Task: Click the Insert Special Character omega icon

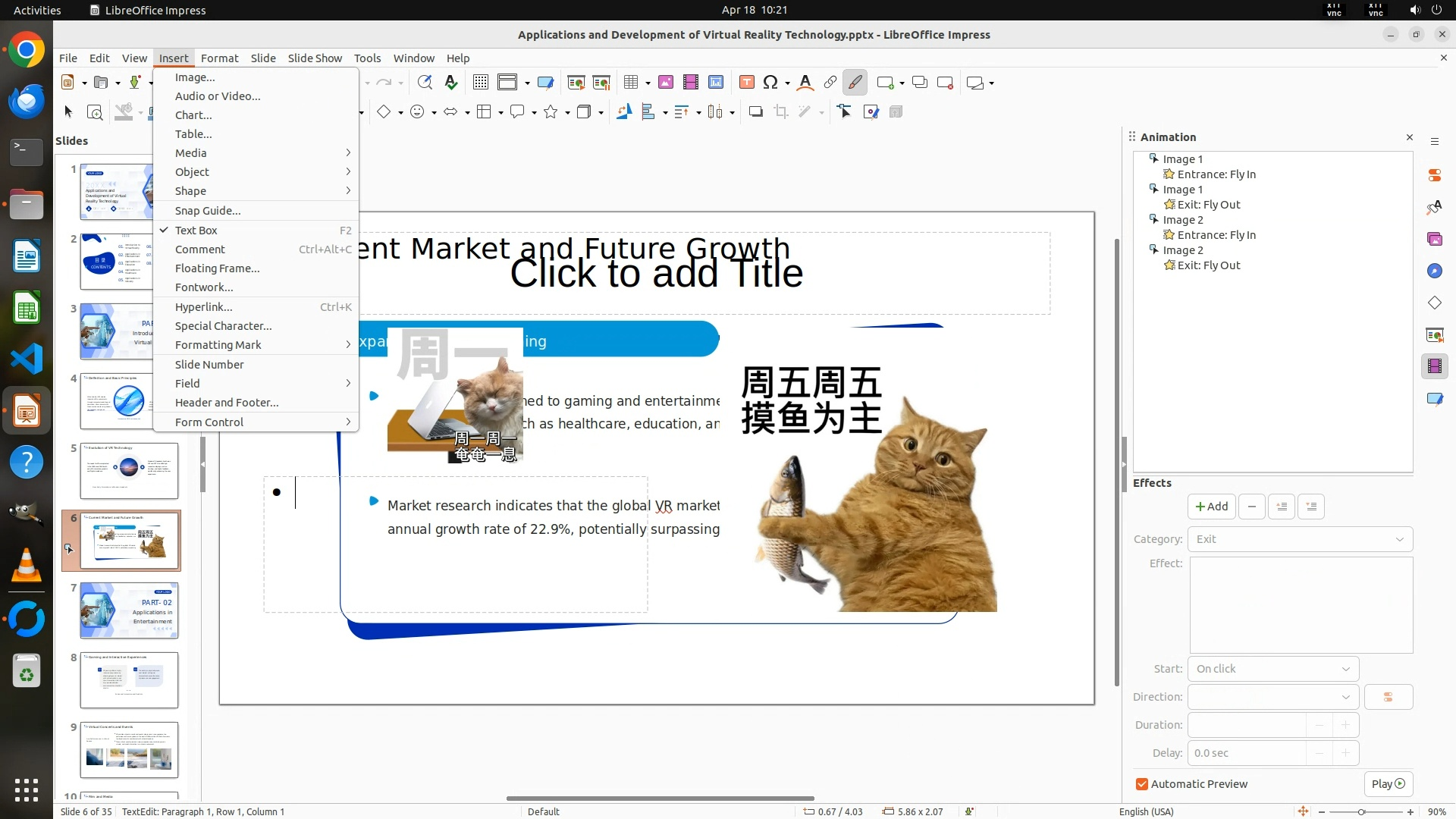Action: point(770,83)
